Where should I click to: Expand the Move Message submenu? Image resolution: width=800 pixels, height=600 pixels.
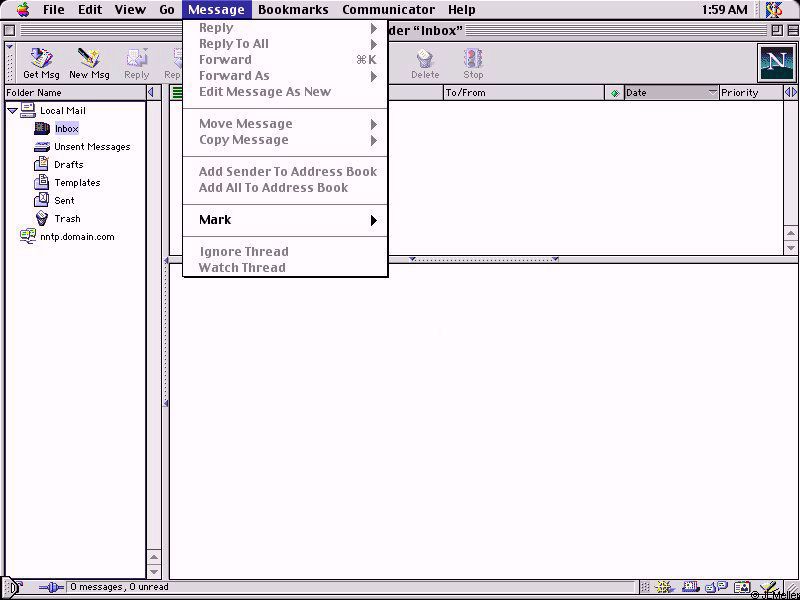pyautogui.click(x=285, y=124)
